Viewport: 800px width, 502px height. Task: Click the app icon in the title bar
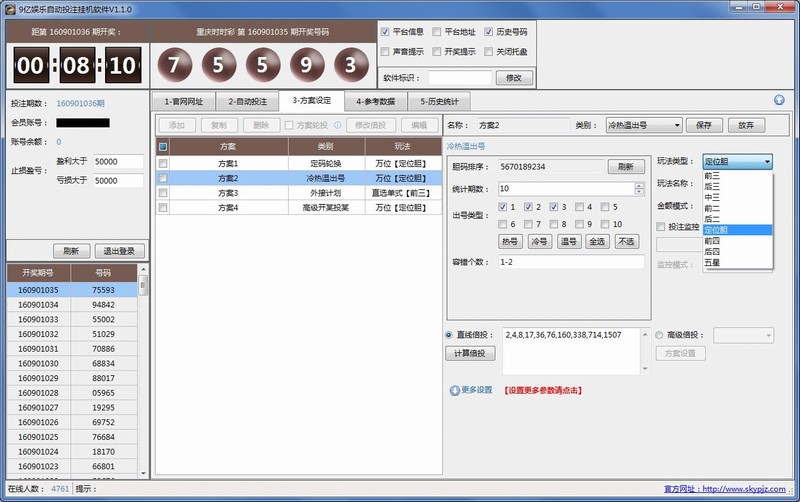(11, 7)
